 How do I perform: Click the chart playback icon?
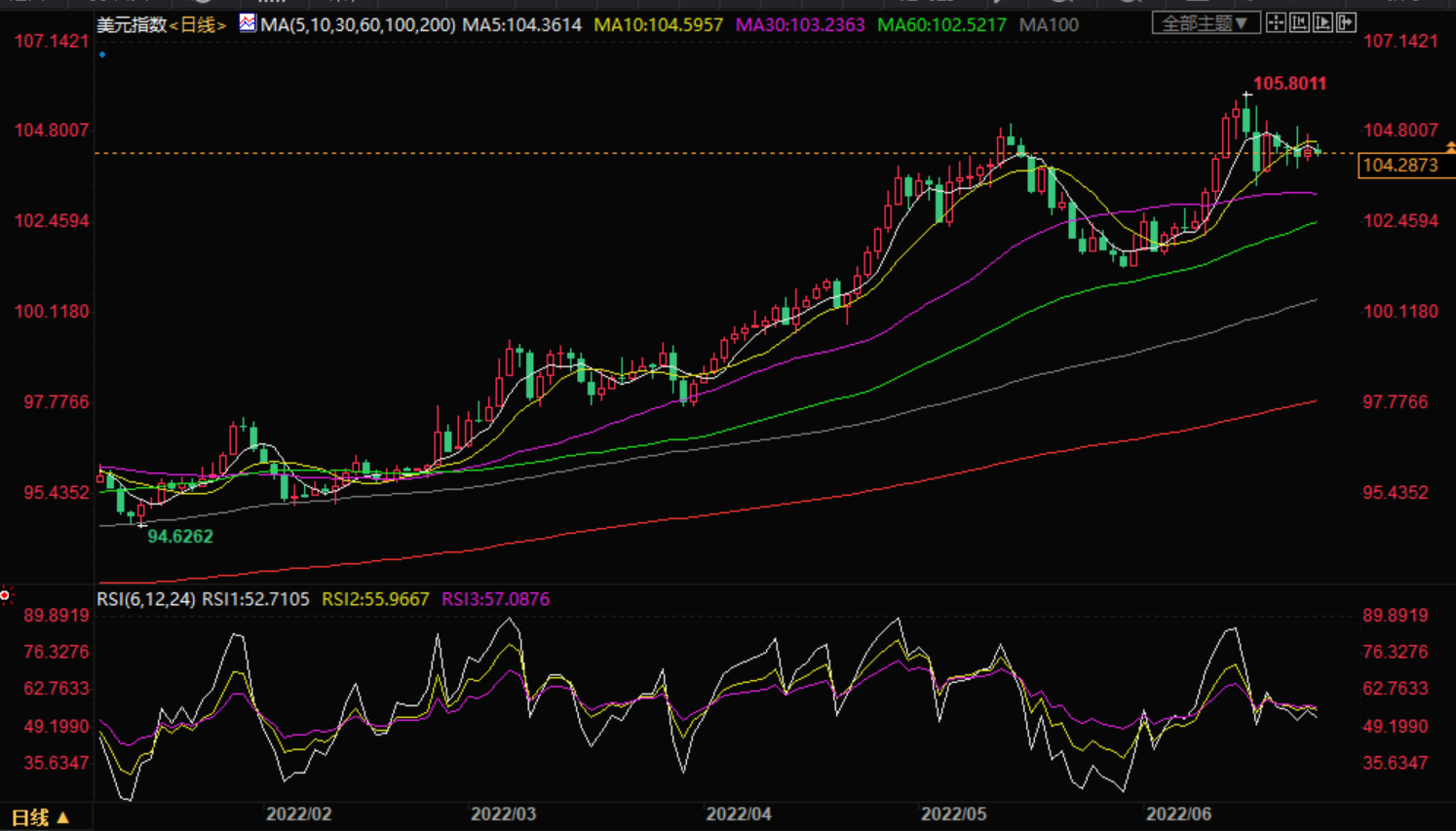click(1322, 22)
